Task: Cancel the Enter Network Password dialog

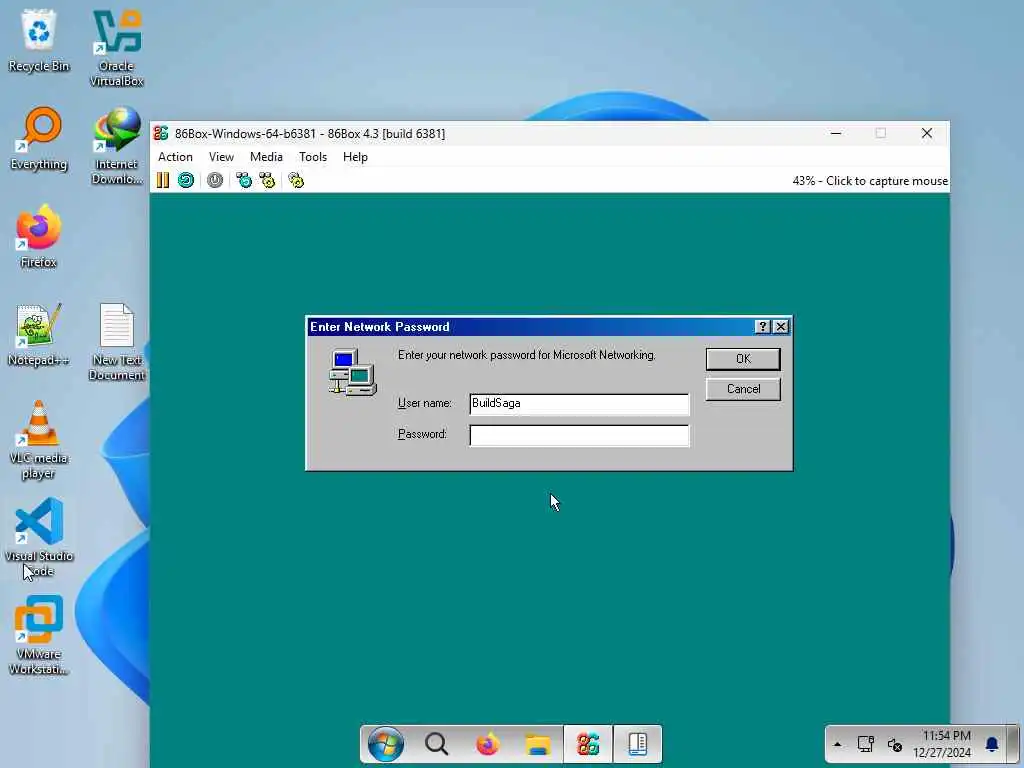Action: pyautogui.click(x=743, y=389)
